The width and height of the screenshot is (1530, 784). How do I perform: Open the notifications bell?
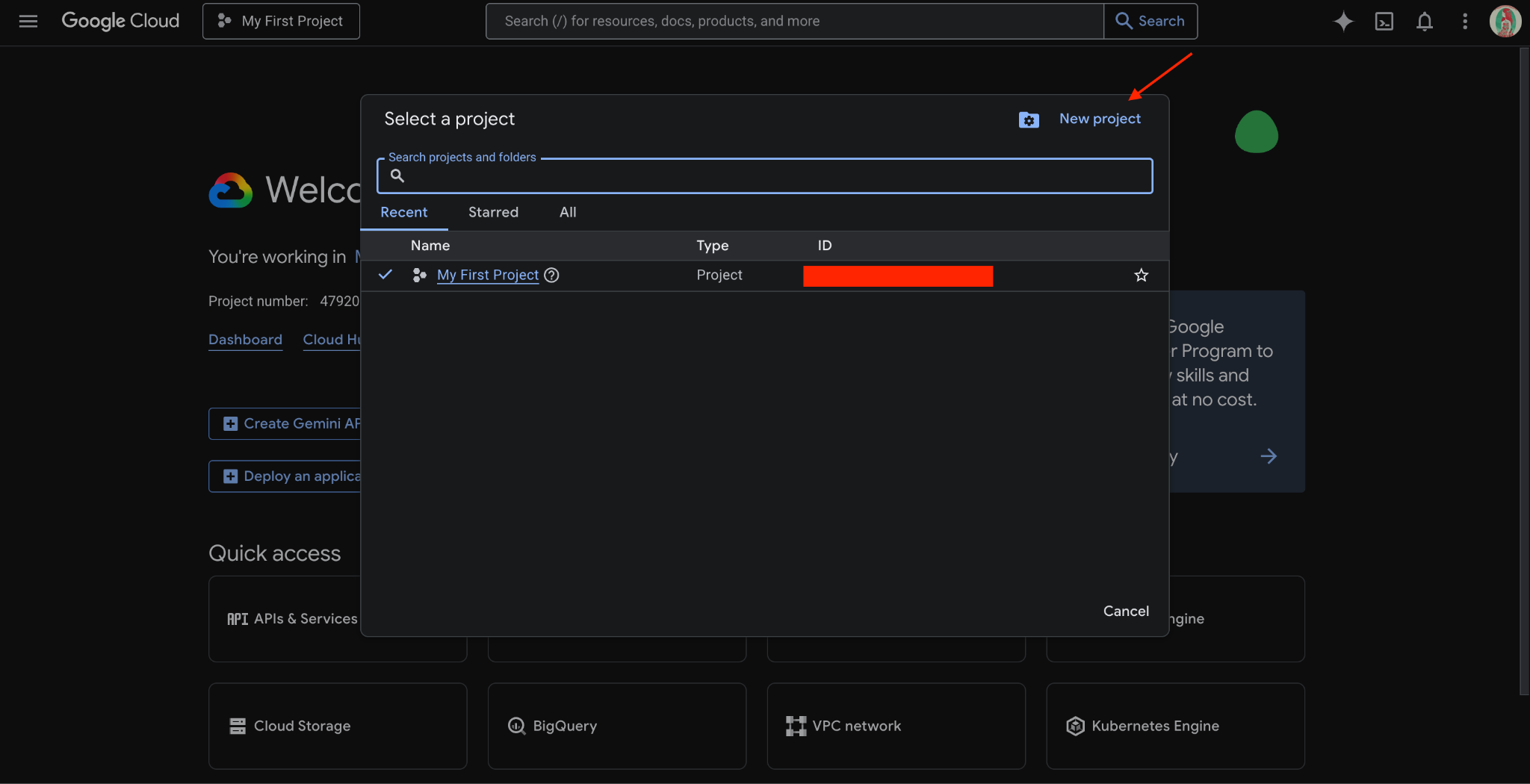coord(1425,21)
